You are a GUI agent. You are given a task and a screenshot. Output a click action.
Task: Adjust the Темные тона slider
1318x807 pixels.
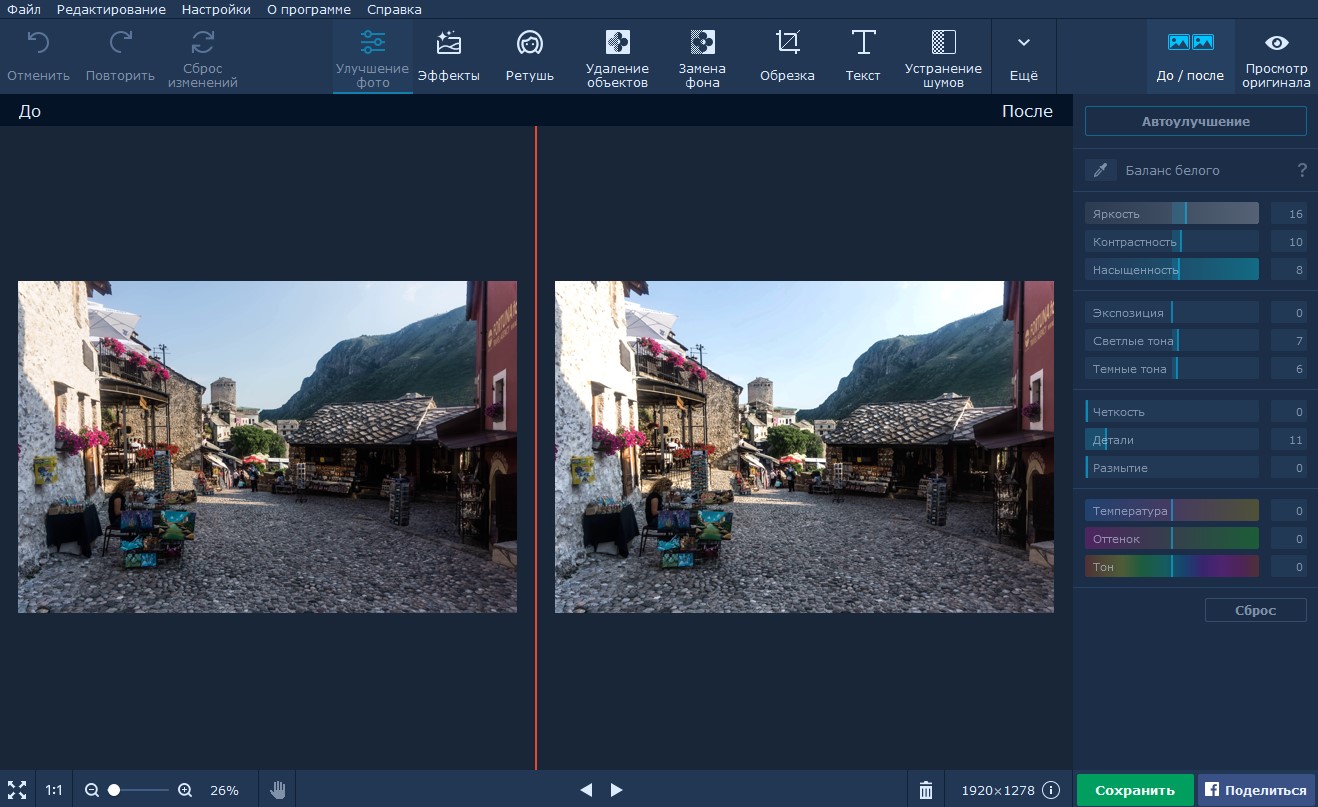tap(1172, 368)
